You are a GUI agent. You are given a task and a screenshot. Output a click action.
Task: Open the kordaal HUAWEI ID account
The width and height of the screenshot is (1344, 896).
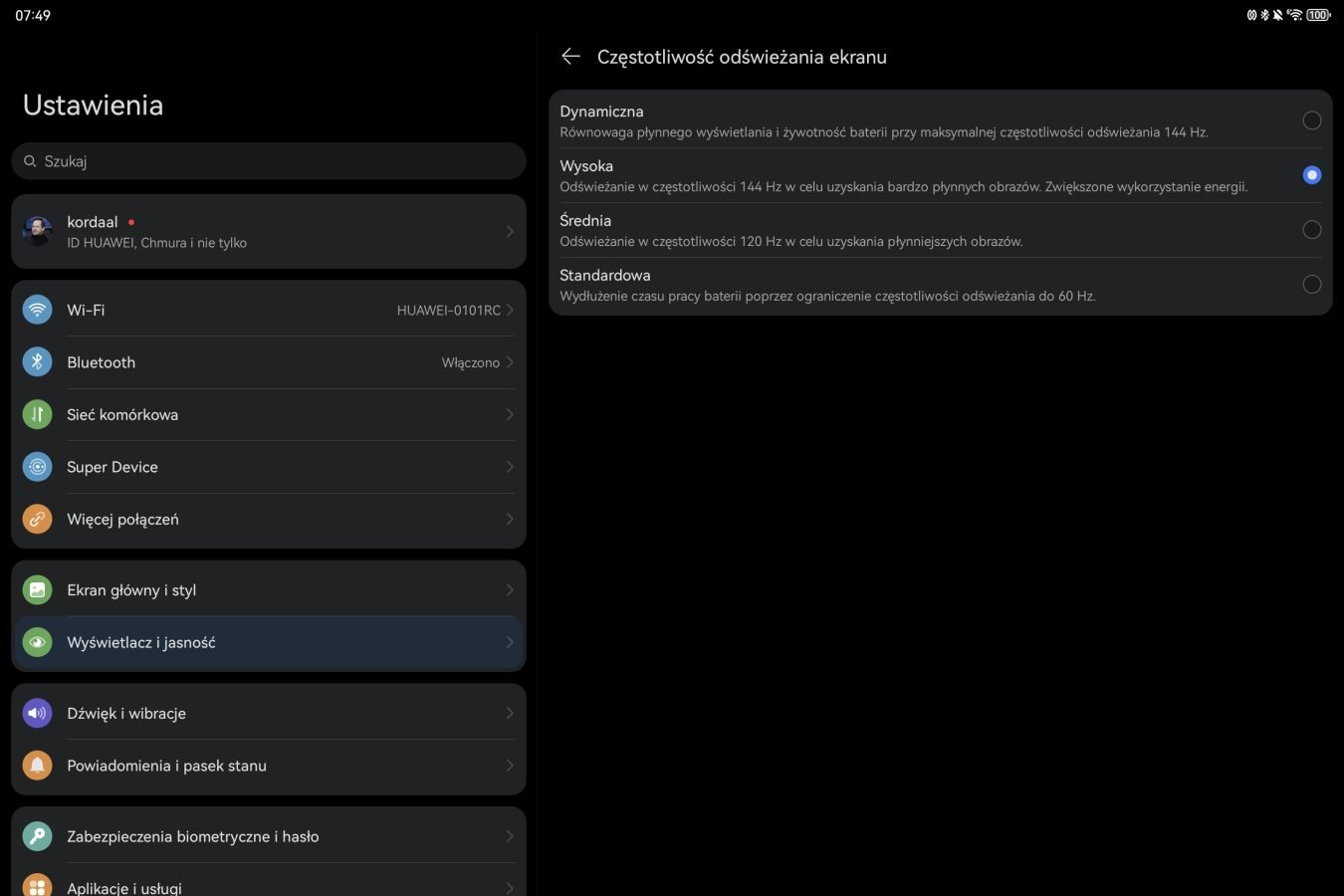coord(269,231)
